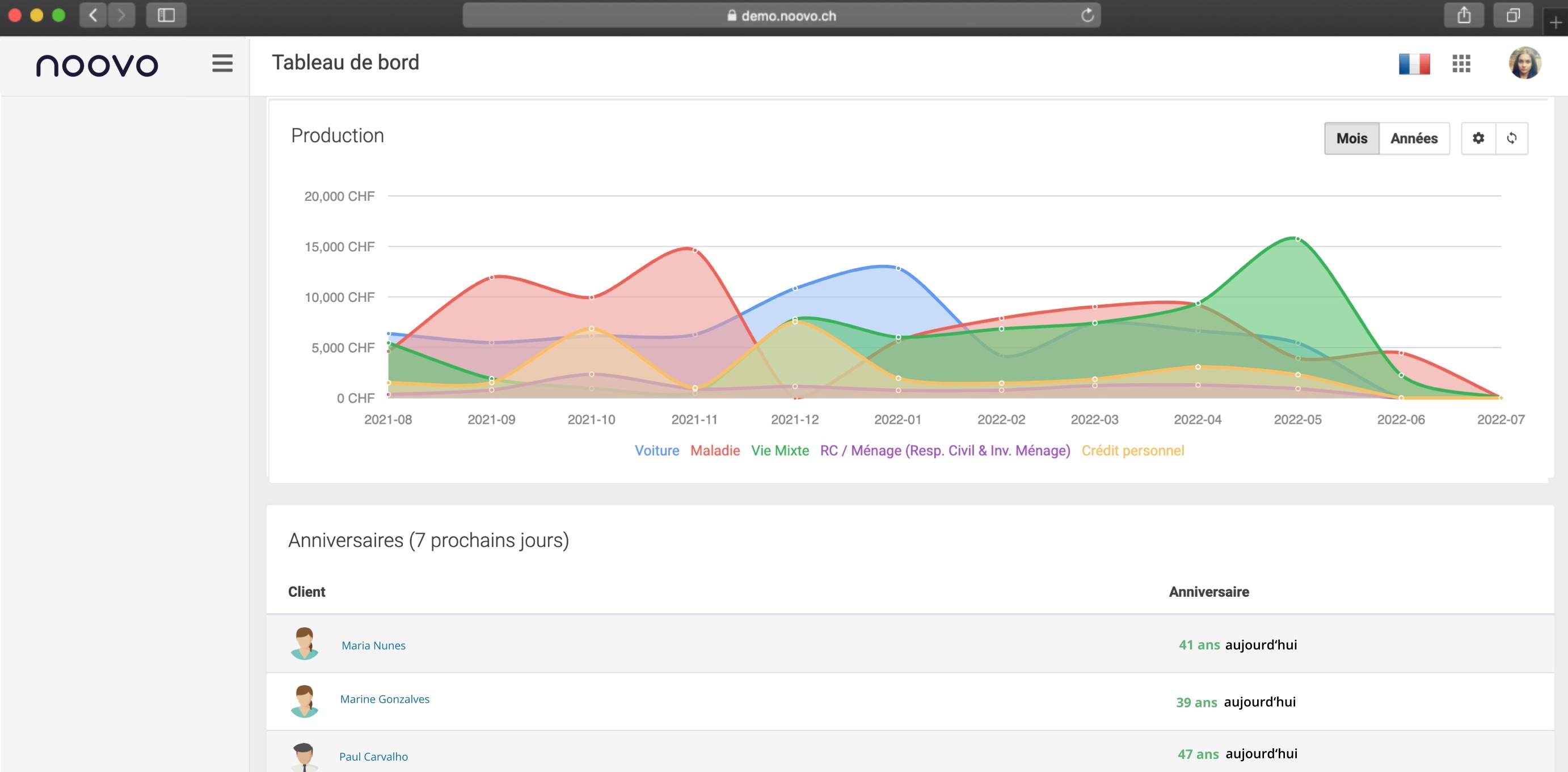1568x772 pixels.
Task: Refresh the Production chart
Action: (x=1511, y=138)
